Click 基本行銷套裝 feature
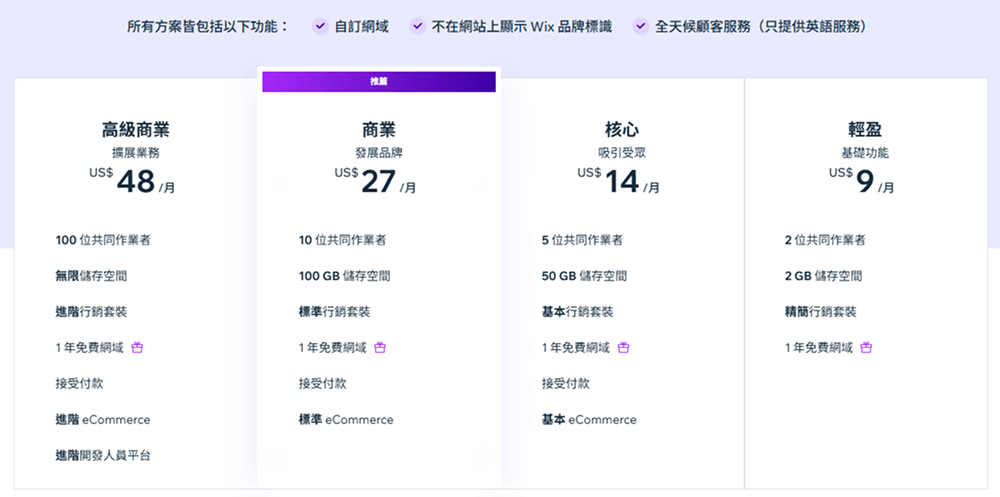Viewport: 1000px width, 497px height. pos(577,312)
